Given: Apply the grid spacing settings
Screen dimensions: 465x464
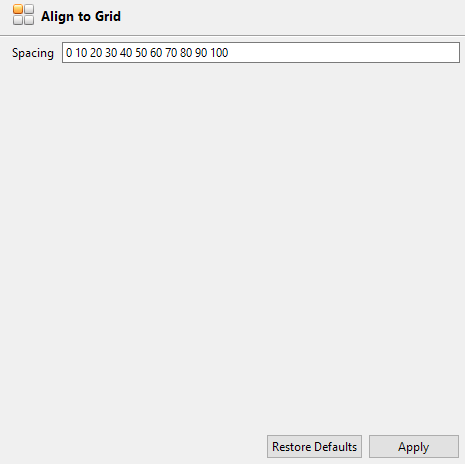Looking at the screenshot, I should tap(414, 446).
